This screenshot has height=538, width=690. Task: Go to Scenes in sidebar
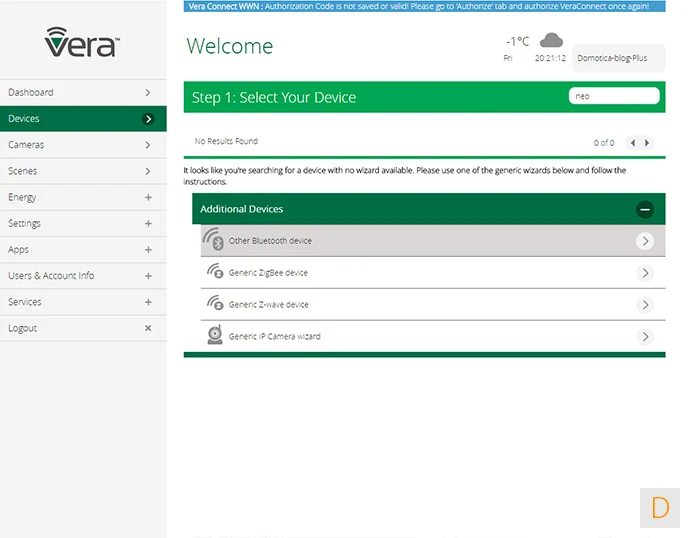click(x=83, y=171)
